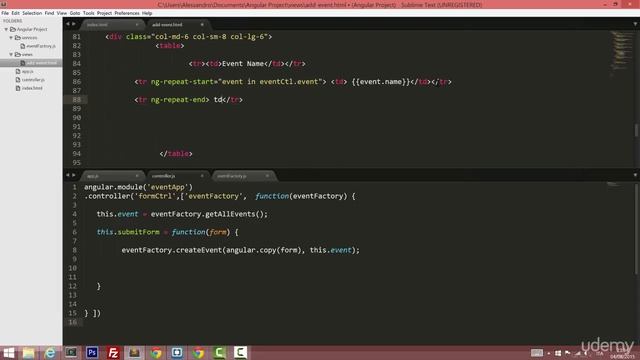The width and height of the screenshot is (640, 360).
Task: Open Photoshop from the taskbar
Action: tap(92, 353)
